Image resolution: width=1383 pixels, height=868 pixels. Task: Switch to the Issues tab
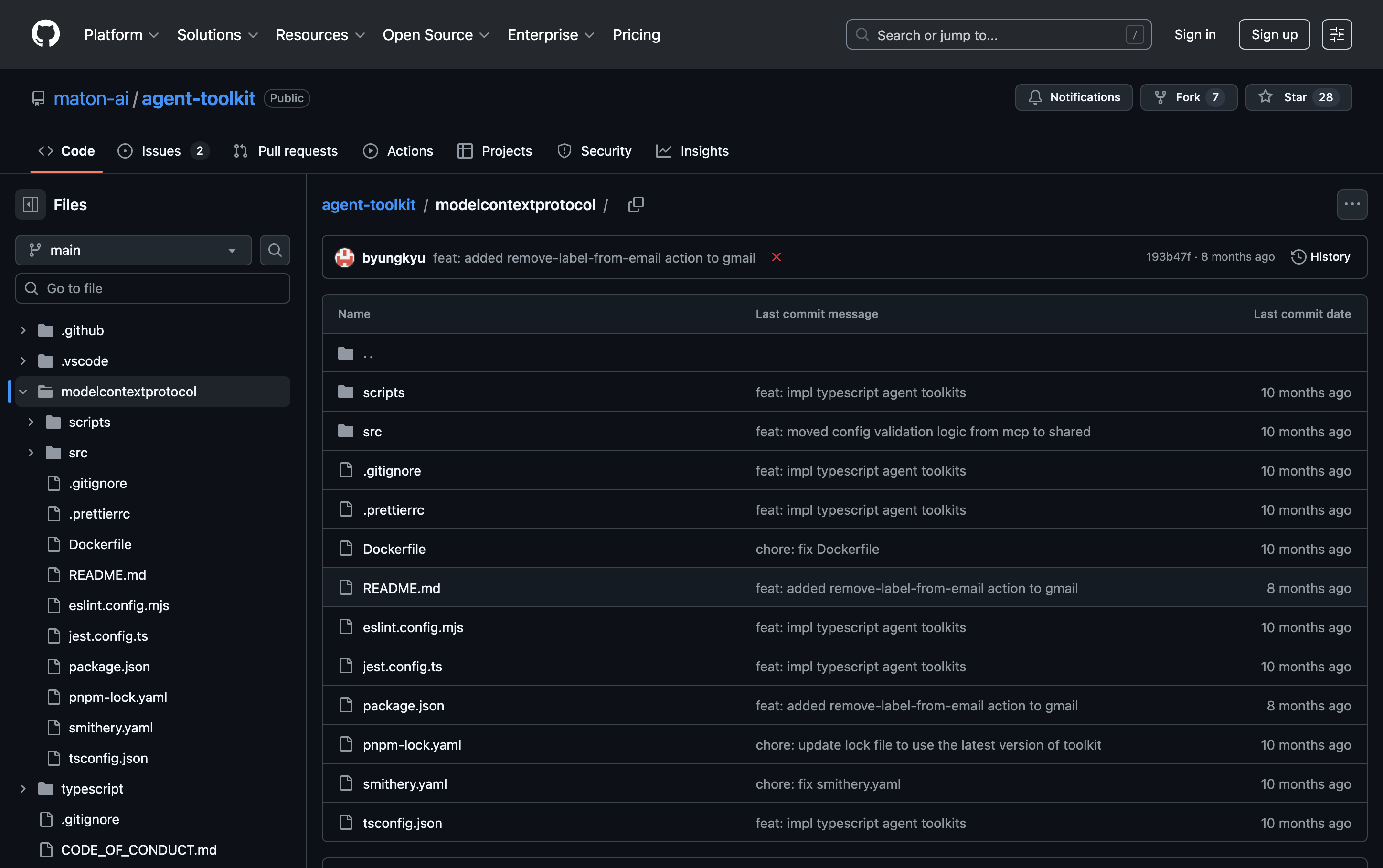pos(161,151)
